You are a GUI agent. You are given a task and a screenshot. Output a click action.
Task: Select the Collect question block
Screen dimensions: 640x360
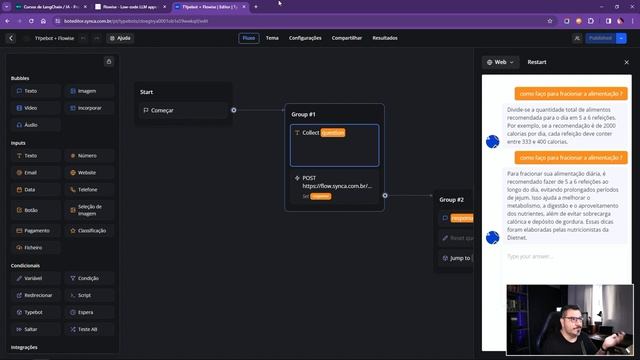coord(334,145)
